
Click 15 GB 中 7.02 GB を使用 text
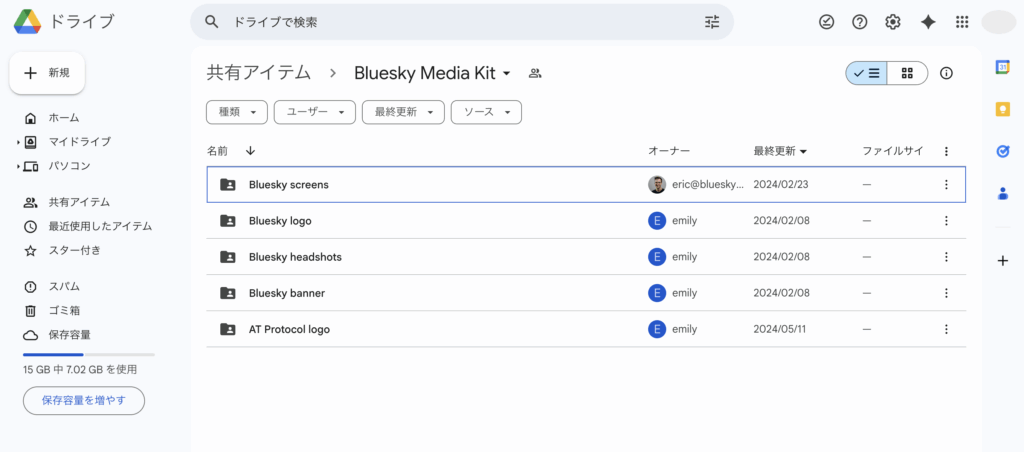(x=80, y=370)
